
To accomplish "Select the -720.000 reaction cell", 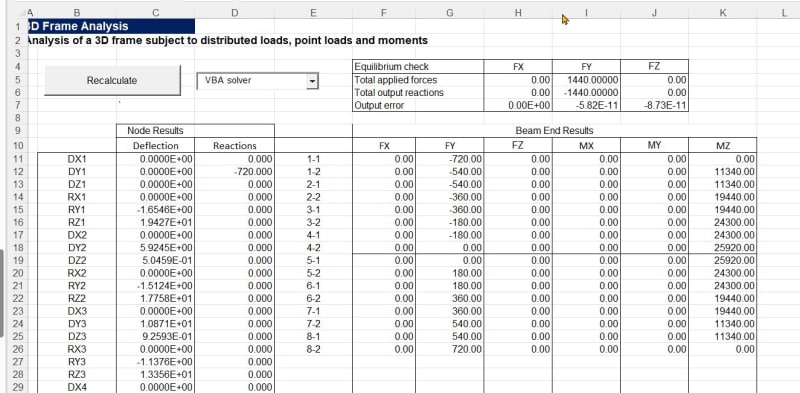I will click(x=235, y=172).
